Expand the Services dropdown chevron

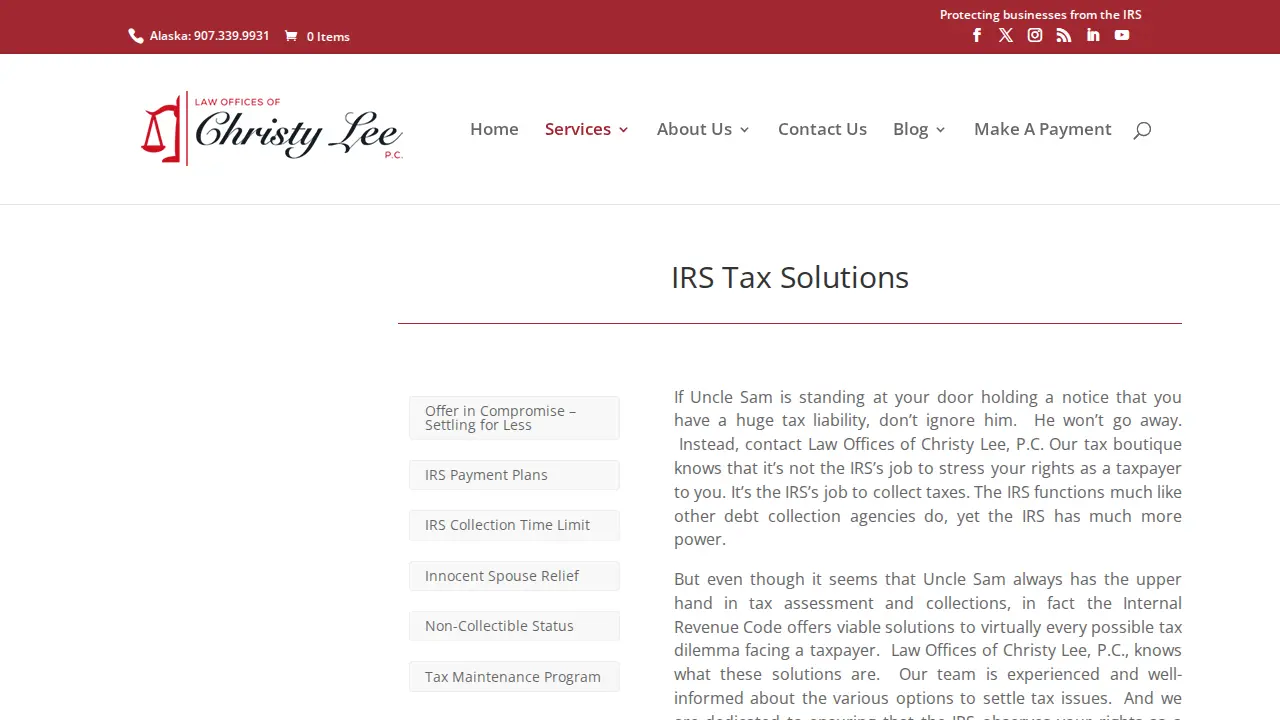pos(624,130)
